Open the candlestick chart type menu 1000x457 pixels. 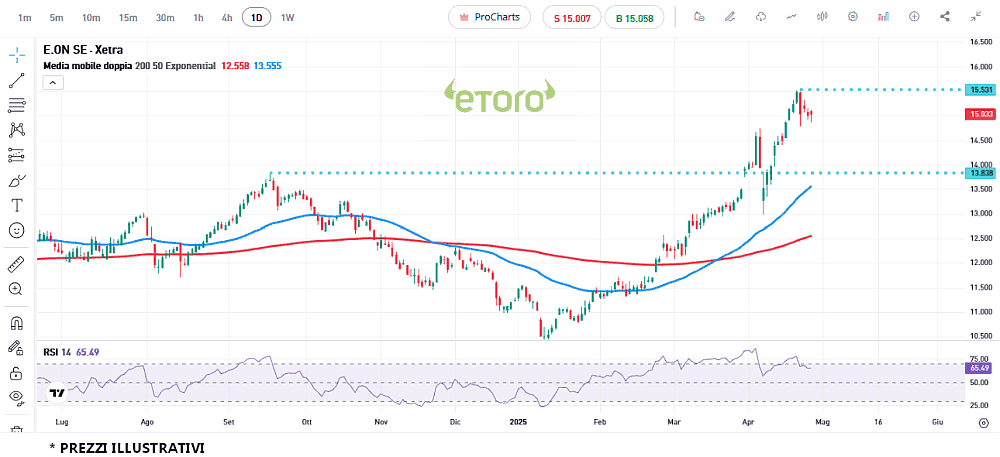[822, 17]
